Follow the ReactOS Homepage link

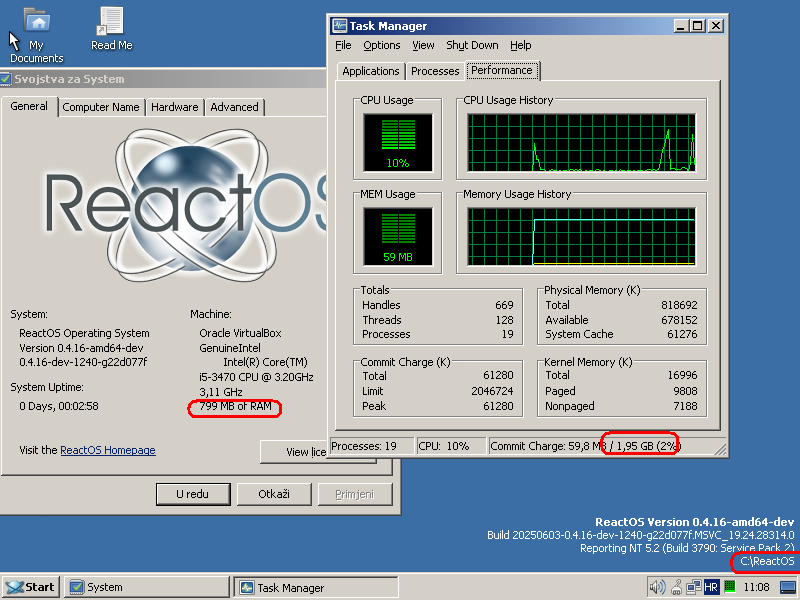click(108, 450)
